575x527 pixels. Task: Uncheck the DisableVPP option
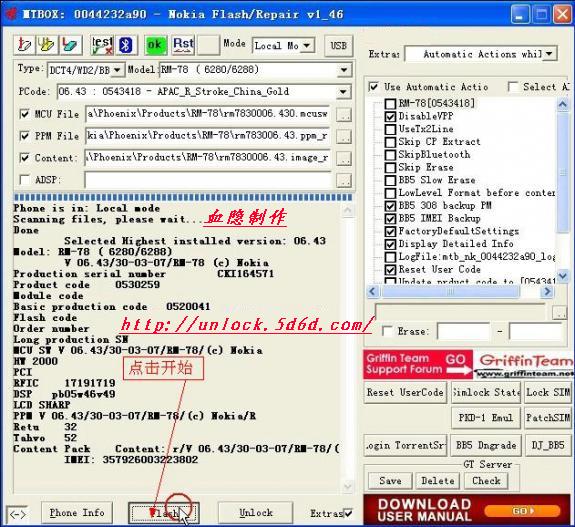390,117
